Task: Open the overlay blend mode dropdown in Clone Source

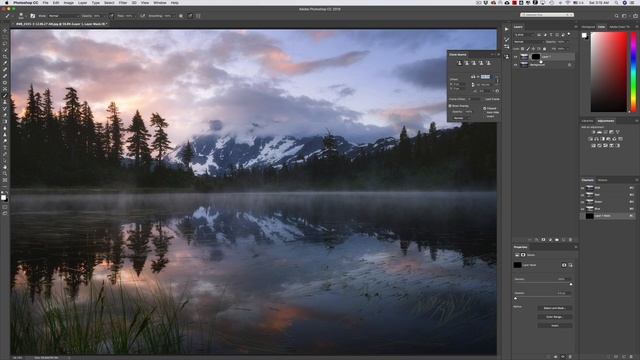Action: coord(461,118)
